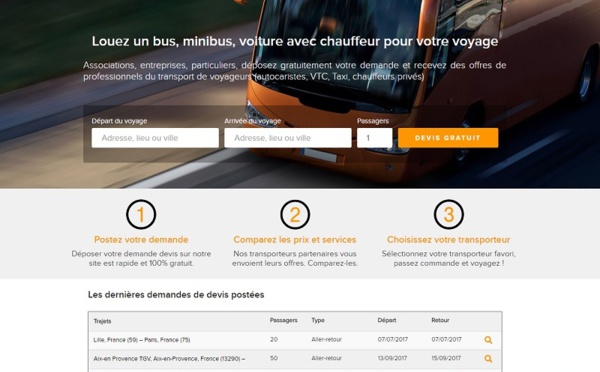
Task: Open details for the Lille–Paris quote request
Action: point(488,340)
